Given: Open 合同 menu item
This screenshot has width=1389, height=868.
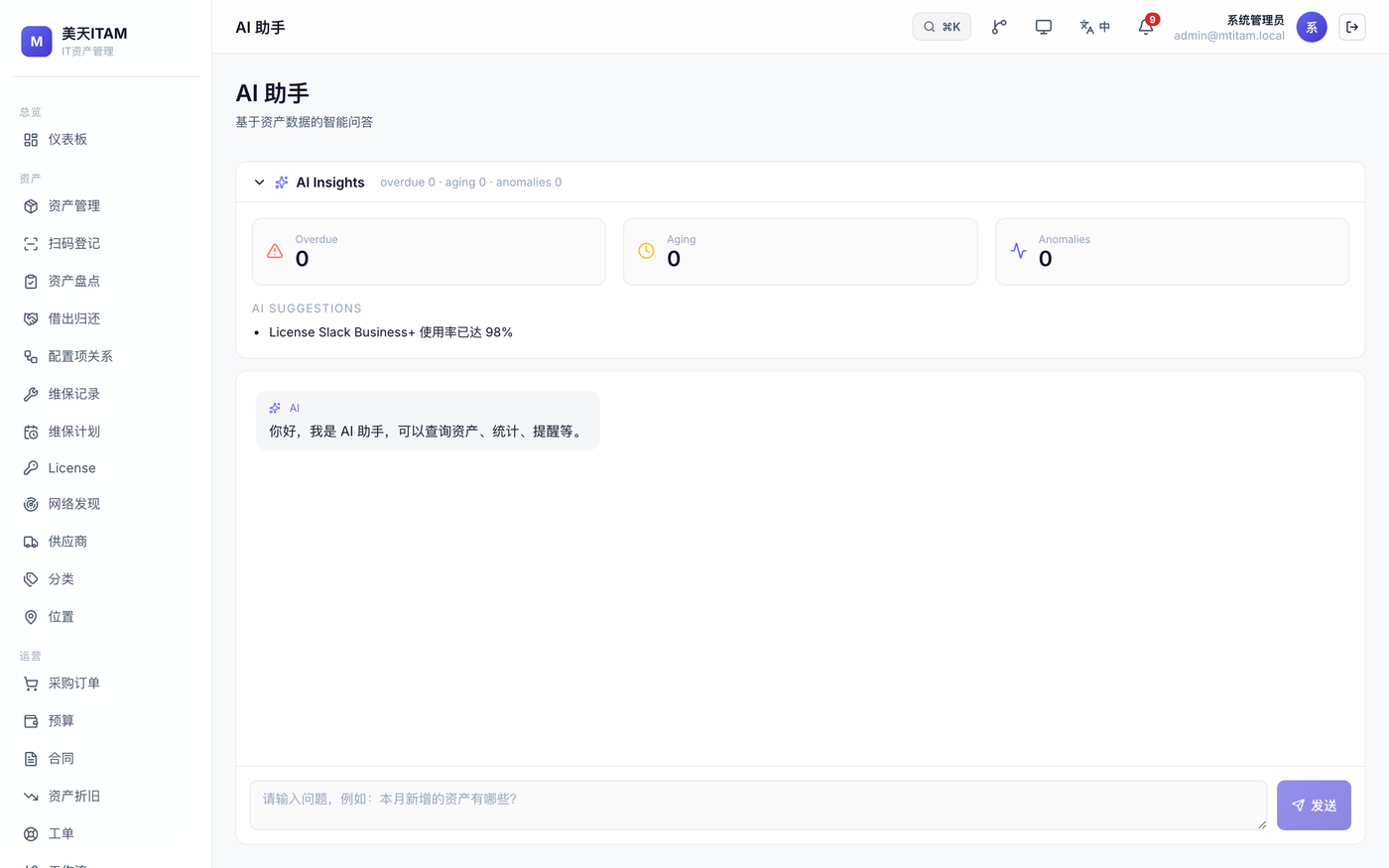Looking at the screenshot, I should point(105,760).
